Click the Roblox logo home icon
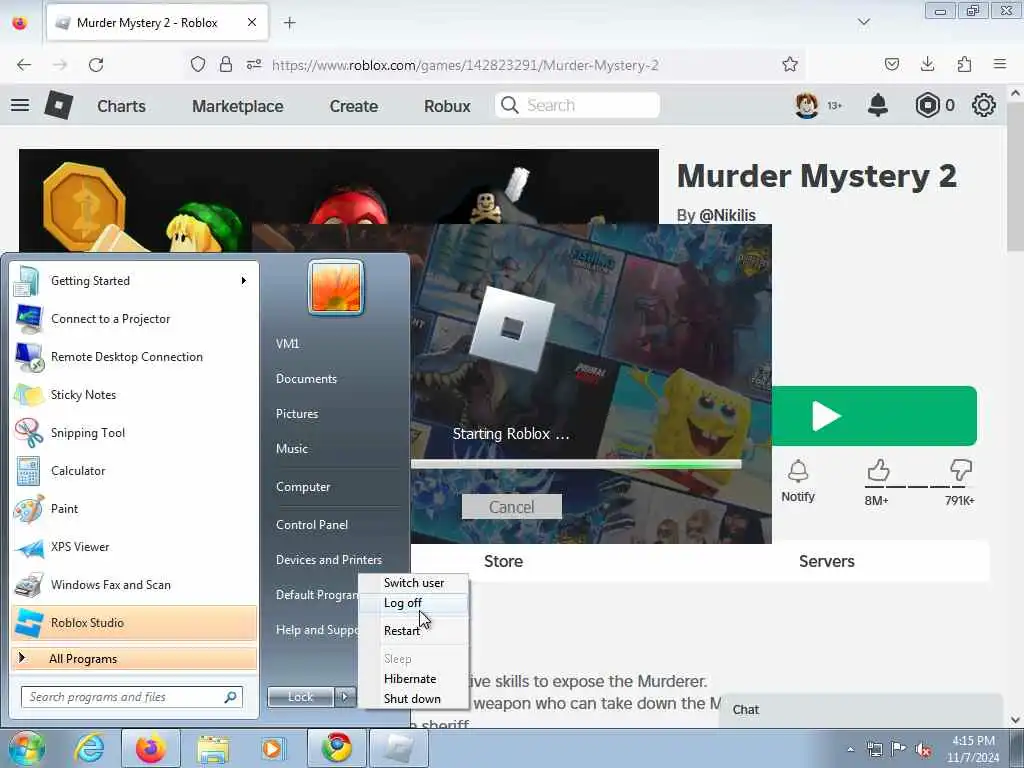Screen dimensions: 1024x768 tap(58, 104)
